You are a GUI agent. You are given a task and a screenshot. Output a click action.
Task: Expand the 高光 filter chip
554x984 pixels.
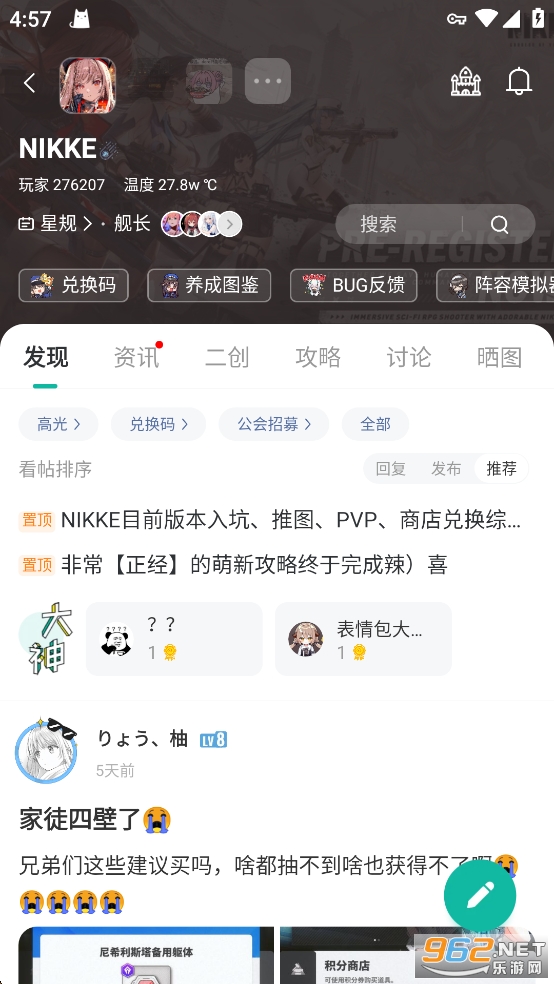58,424
